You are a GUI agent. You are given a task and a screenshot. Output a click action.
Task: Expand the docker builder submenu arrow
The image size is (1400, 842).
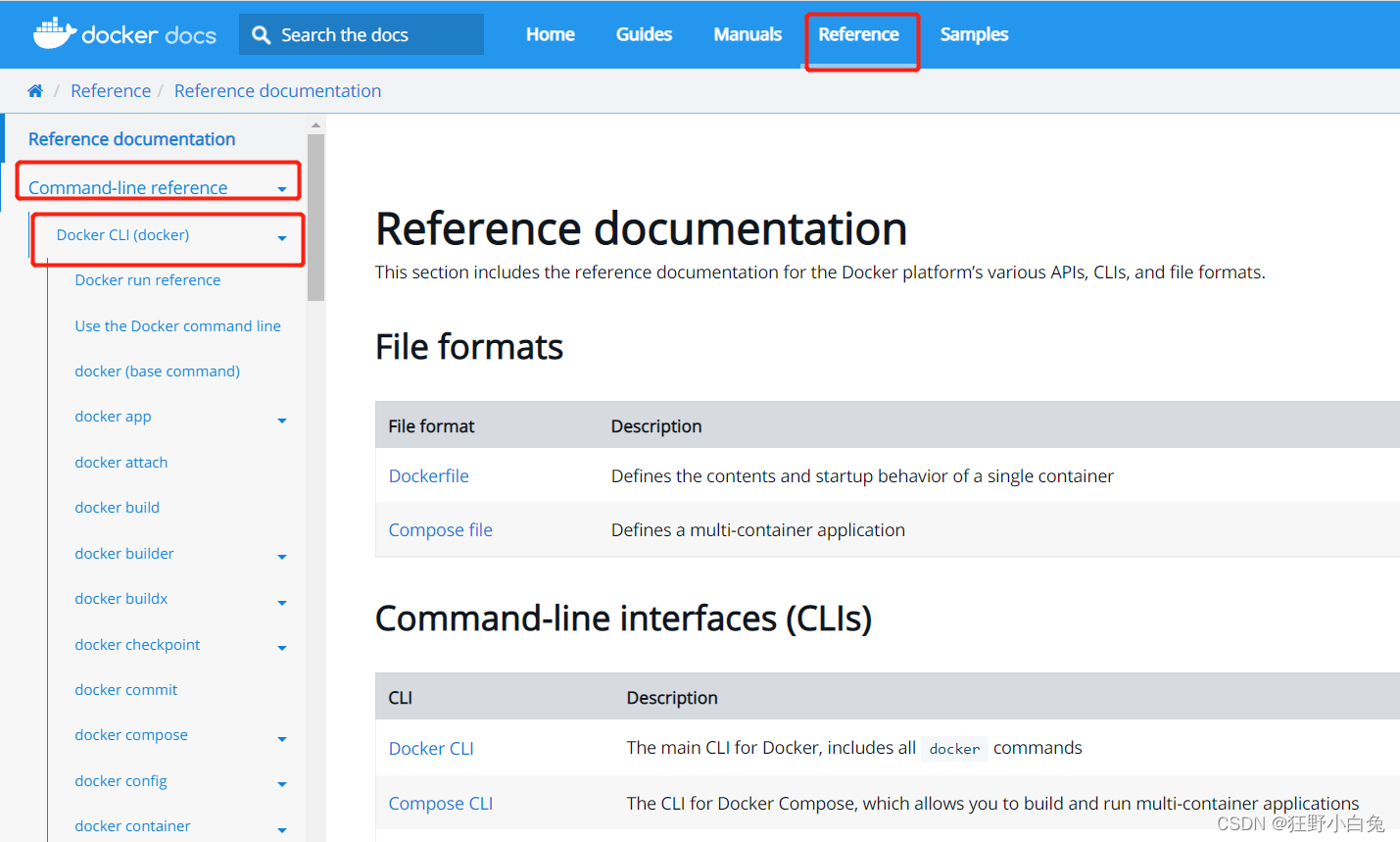click(282, 557)
